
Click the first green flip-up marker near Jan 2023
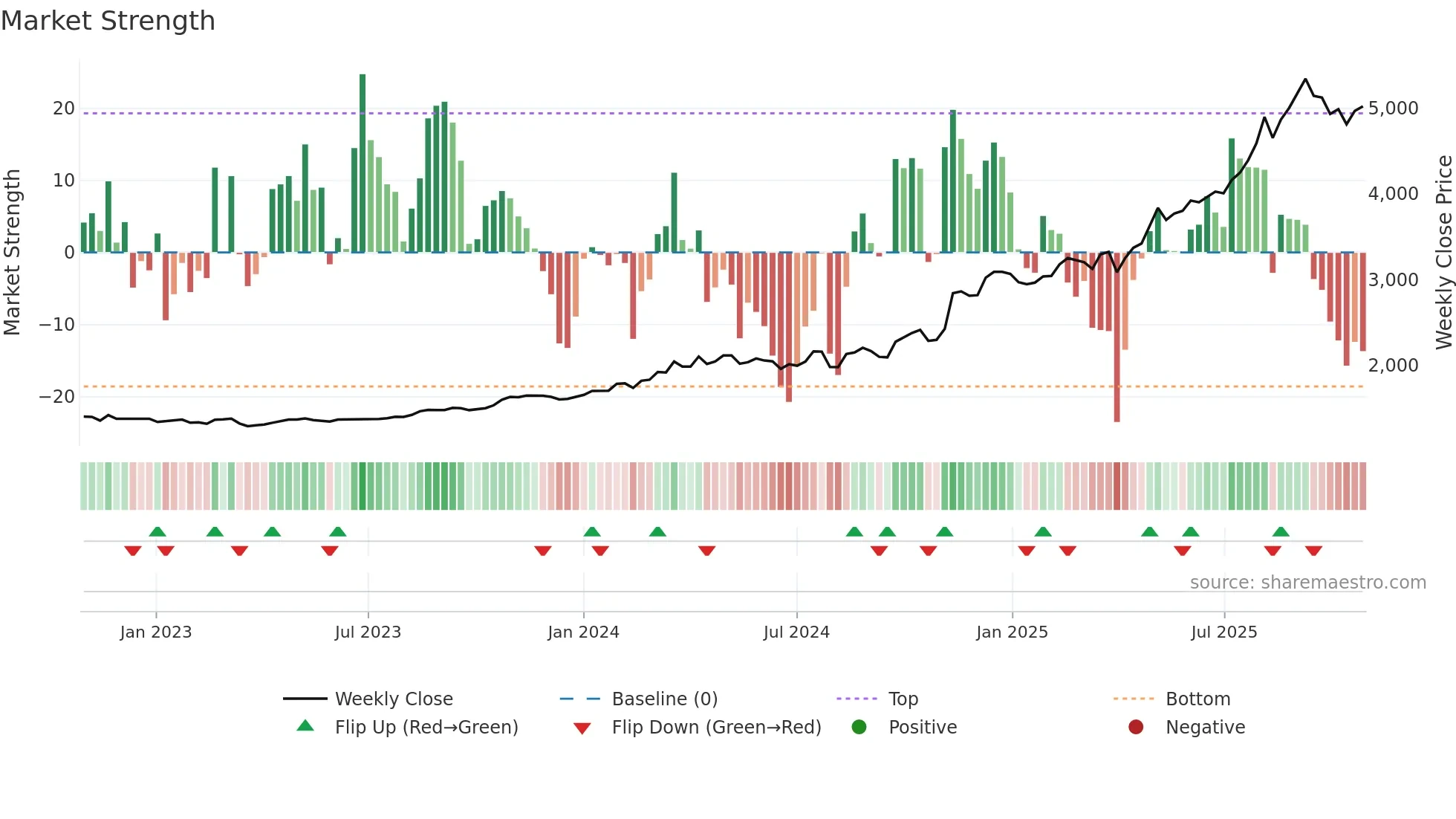point(157,532)
